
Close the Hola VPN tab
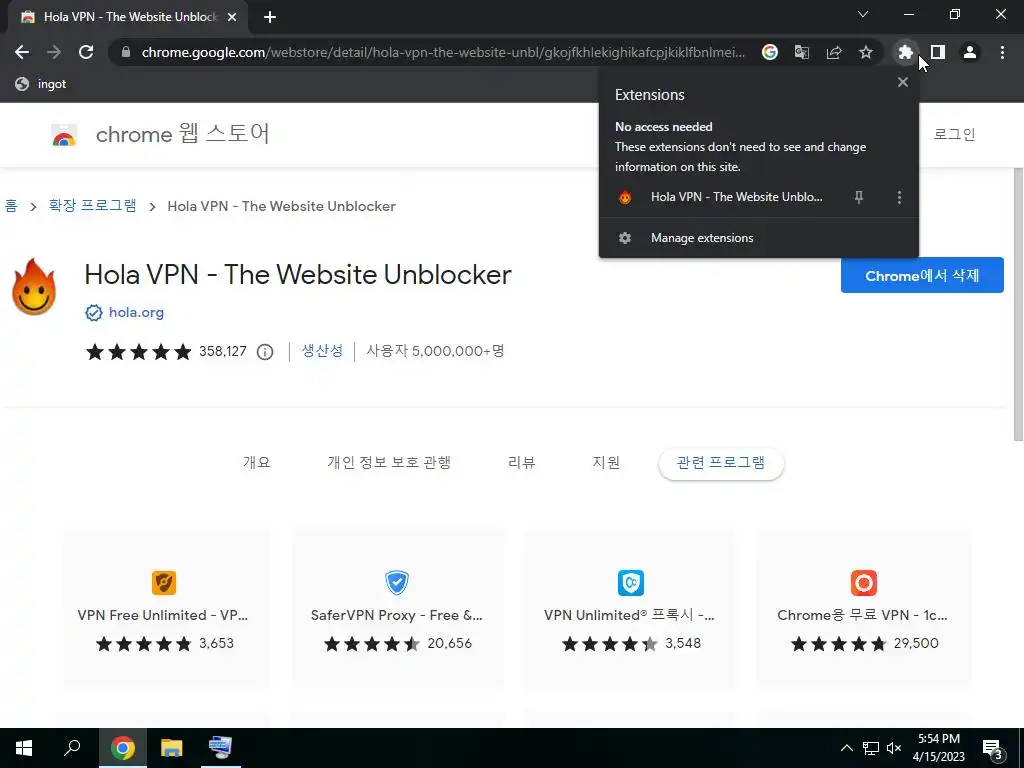pyautogui.click(x=232, y=17)
